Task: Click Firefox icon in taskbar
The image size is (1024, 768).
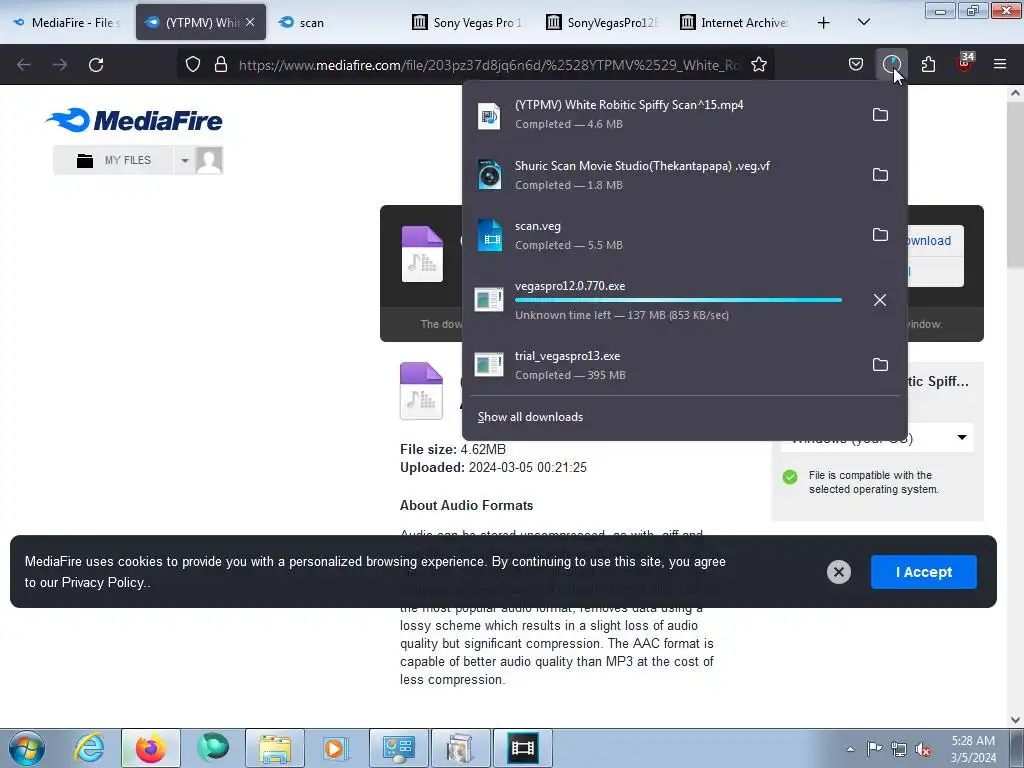Action: point(151,748)
